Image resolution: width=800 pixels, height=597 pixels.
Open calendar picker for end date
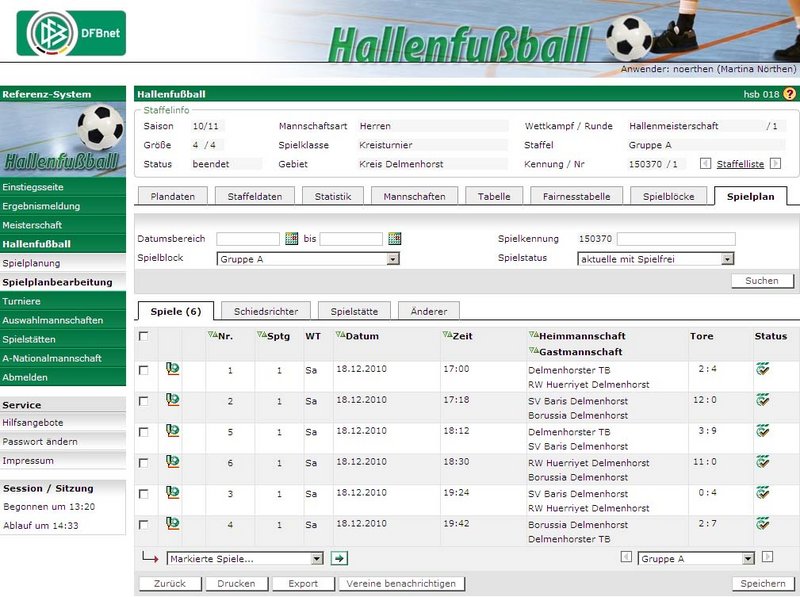tap(395, 239)
